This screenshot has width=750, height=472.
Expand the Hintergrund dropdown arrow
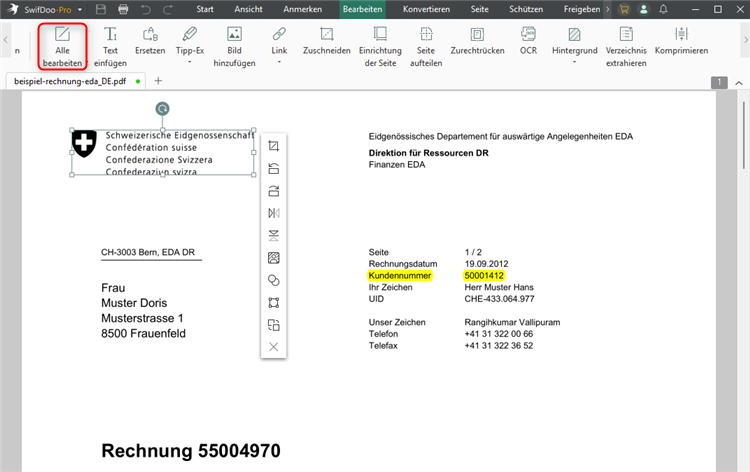tap(574, 62)
